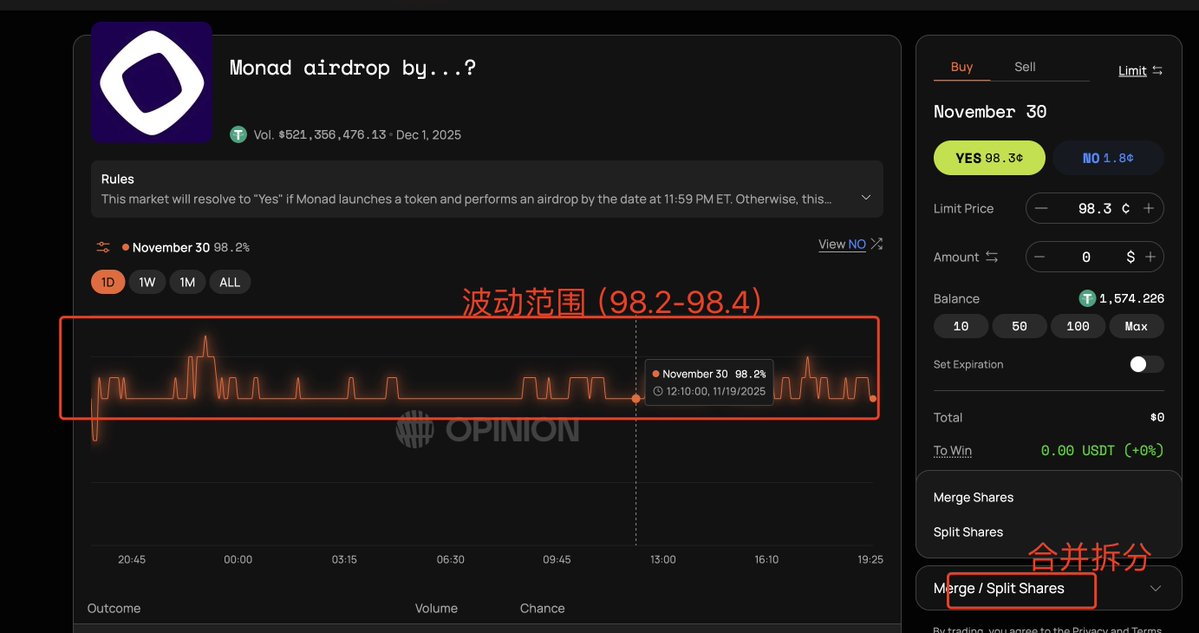1199x633 pixels.
Task: Select Merge Shares menu option
Action: [973, 498]
